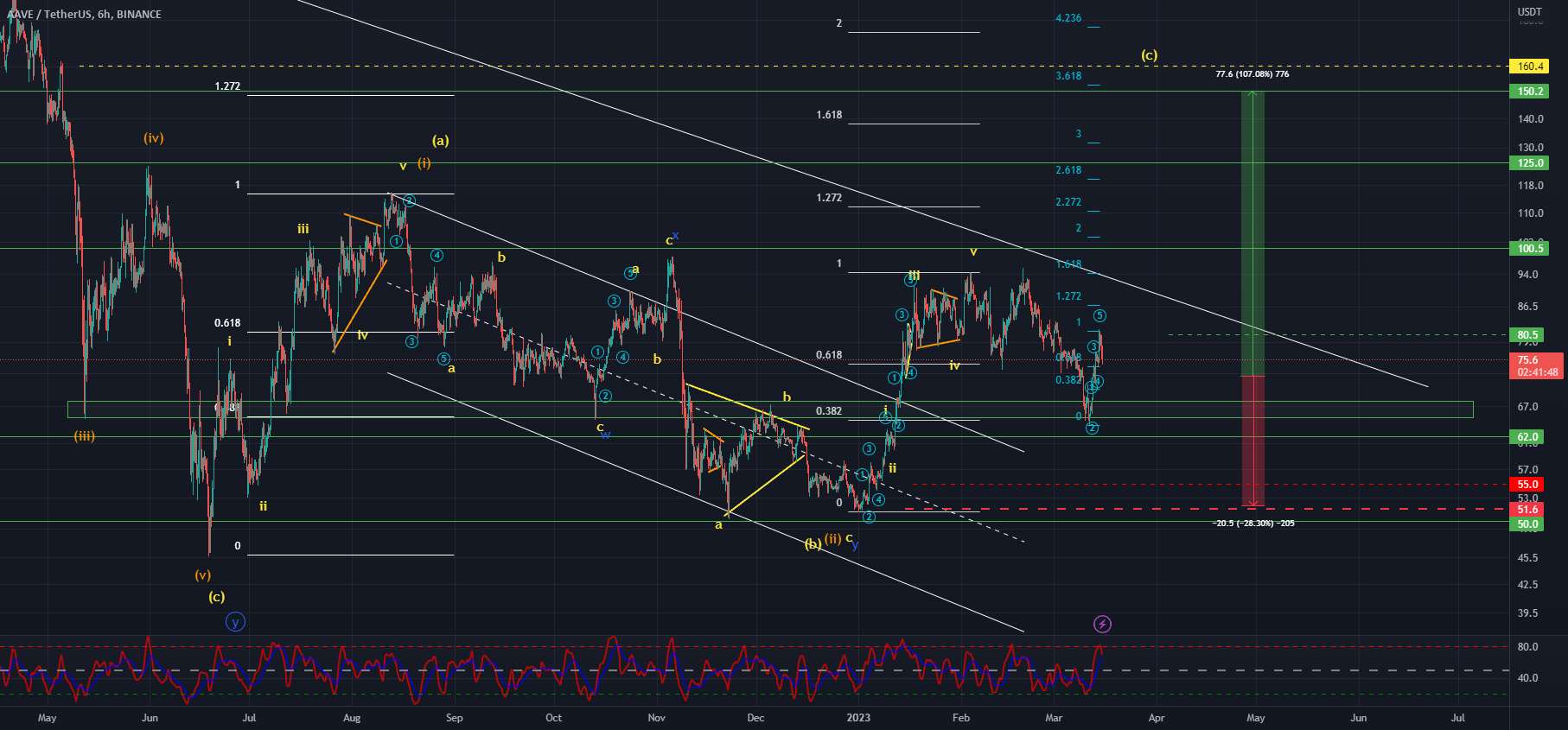
Task: Click the red 75.6 current price label
Action: click(1530, 360)
